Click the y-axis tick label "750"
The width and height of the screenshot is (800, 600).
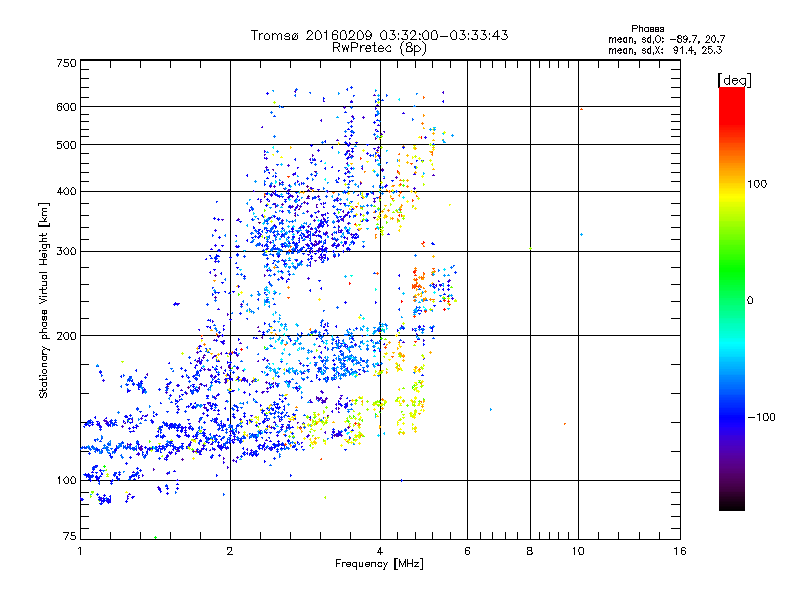pos(66,63)
